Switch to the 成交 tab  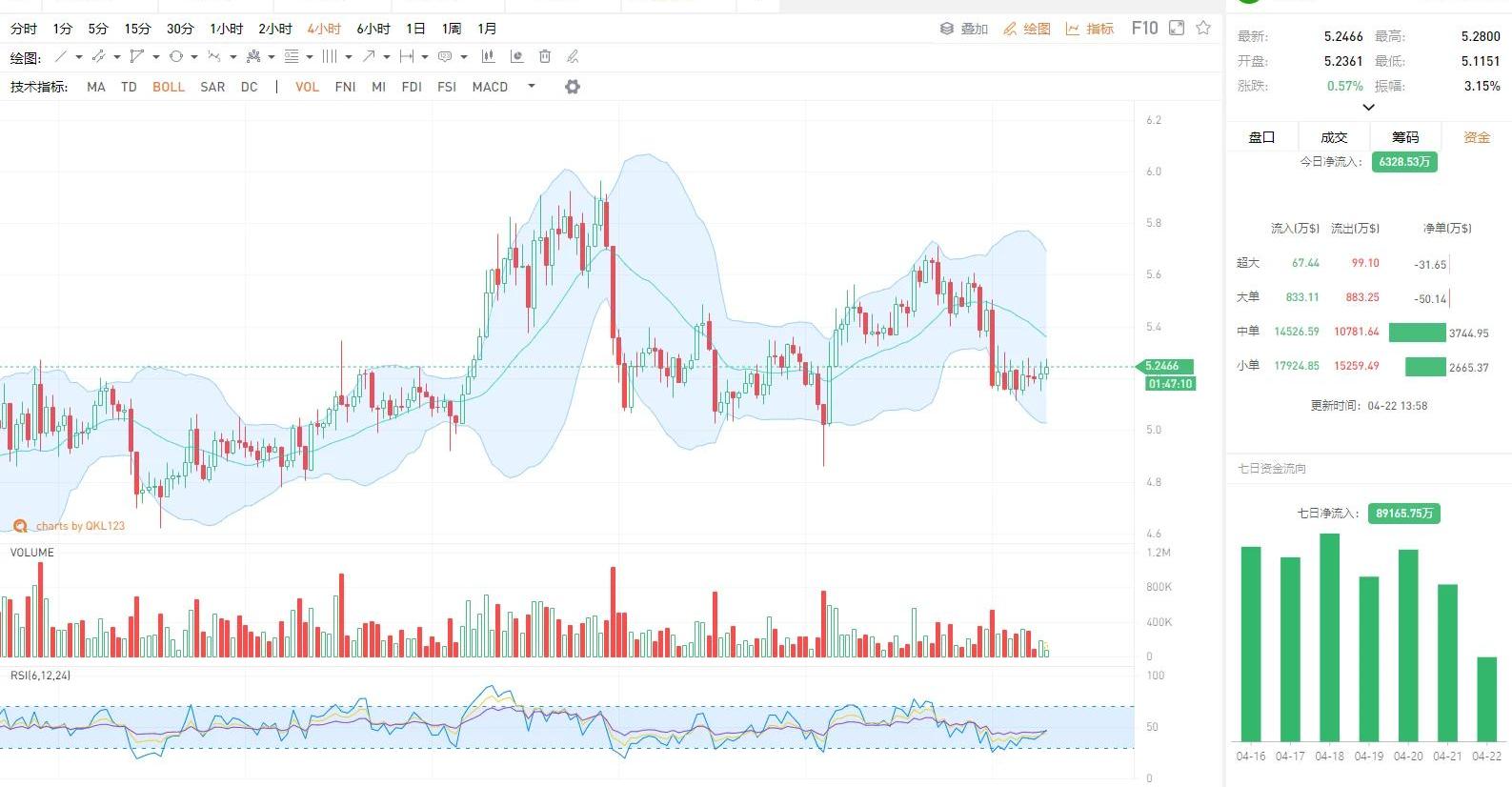(x=1334, y=137)
